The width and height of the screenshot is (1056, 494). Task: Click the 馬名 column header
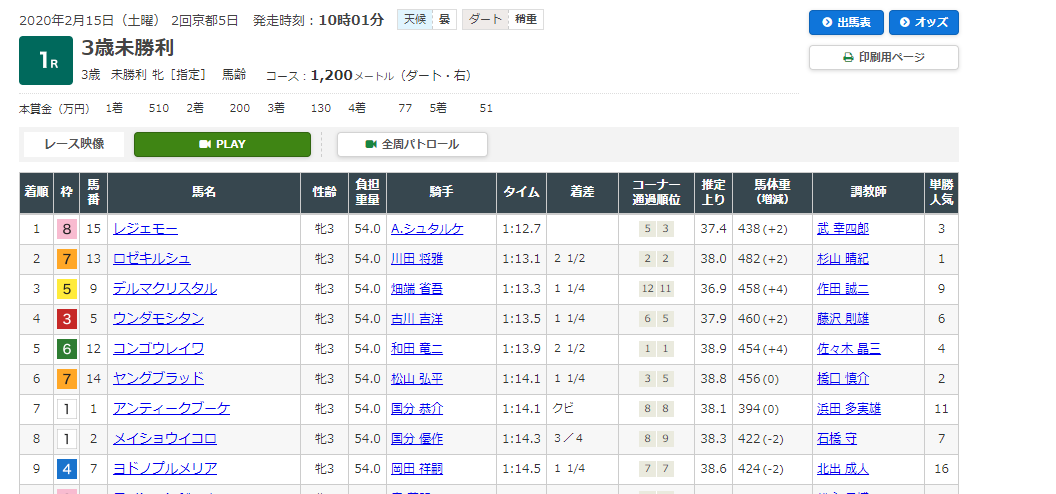coord(204,192)
